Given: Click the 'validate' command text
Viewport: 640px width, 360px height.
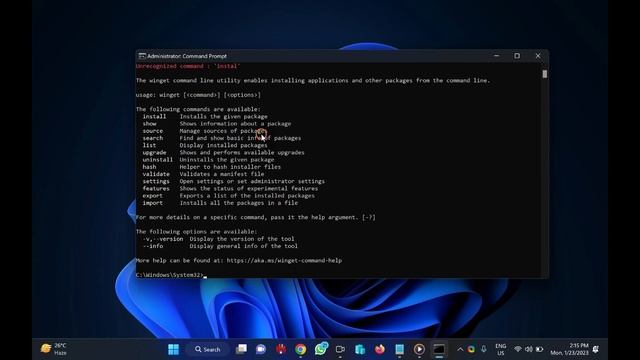Looking at the screenshot, I should [x=156, y=174].
